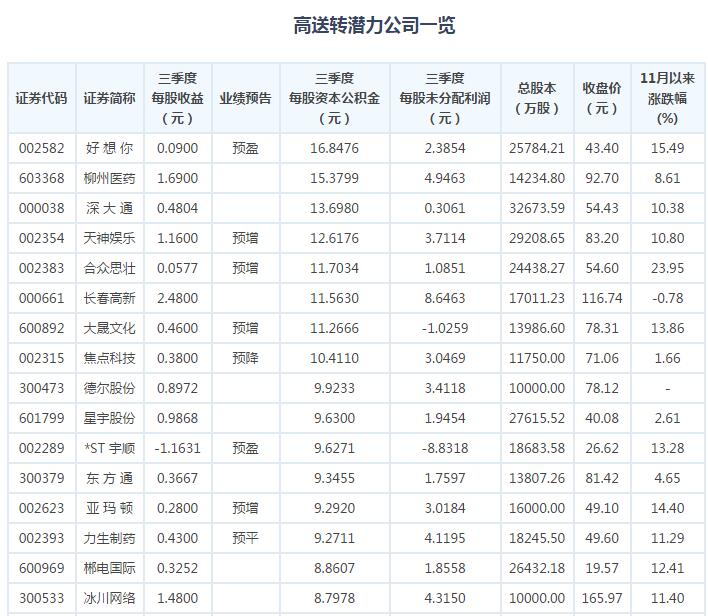Click the value 23.95 in 合众思壮 row
Screen dimensions: 708x616
(667, 268)
